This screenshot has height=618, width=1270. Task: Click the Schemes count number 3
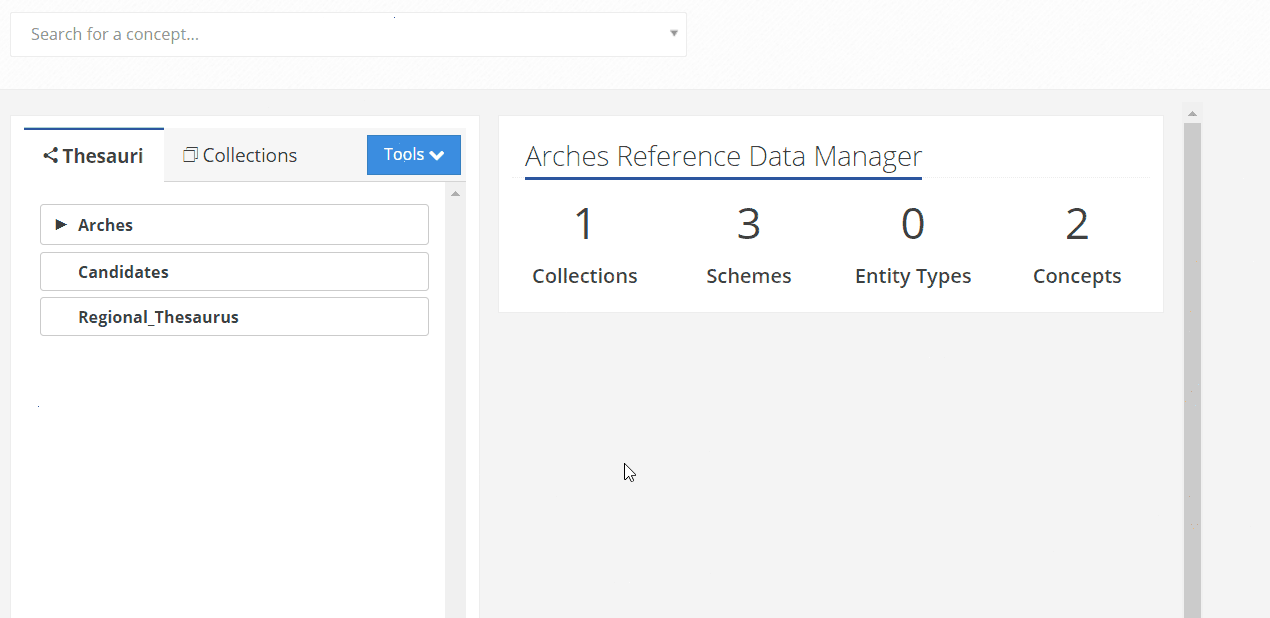point(748,224)
